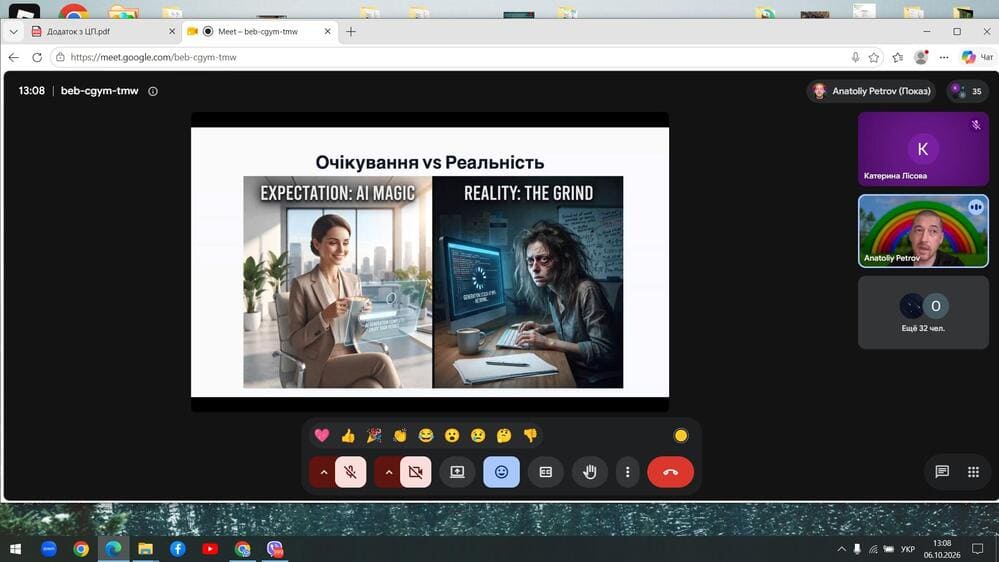Send the laughing face reaction
This screenshot has width=999, height=562.
point(426,435)
